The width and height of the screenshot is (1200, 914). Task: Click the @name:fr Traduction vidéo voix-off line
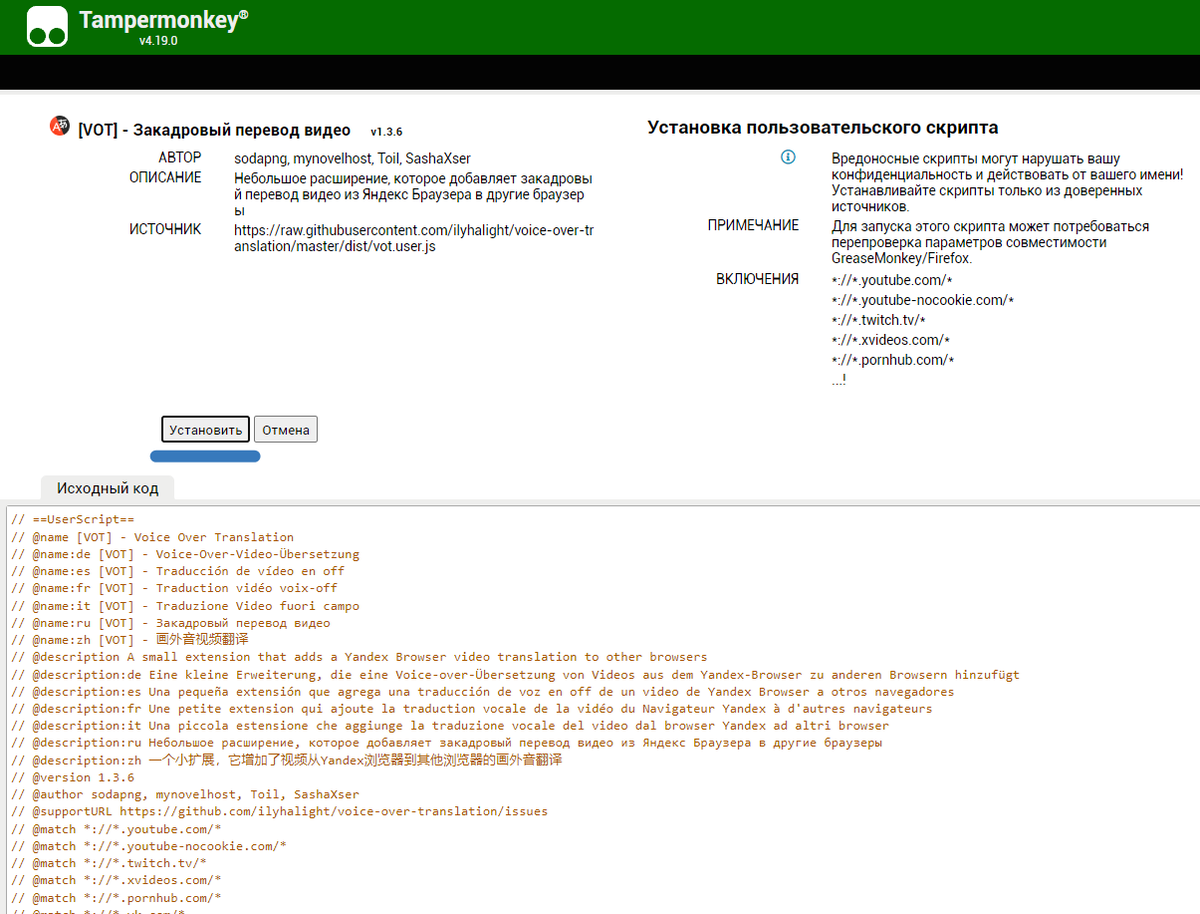[x=174, y=588]
